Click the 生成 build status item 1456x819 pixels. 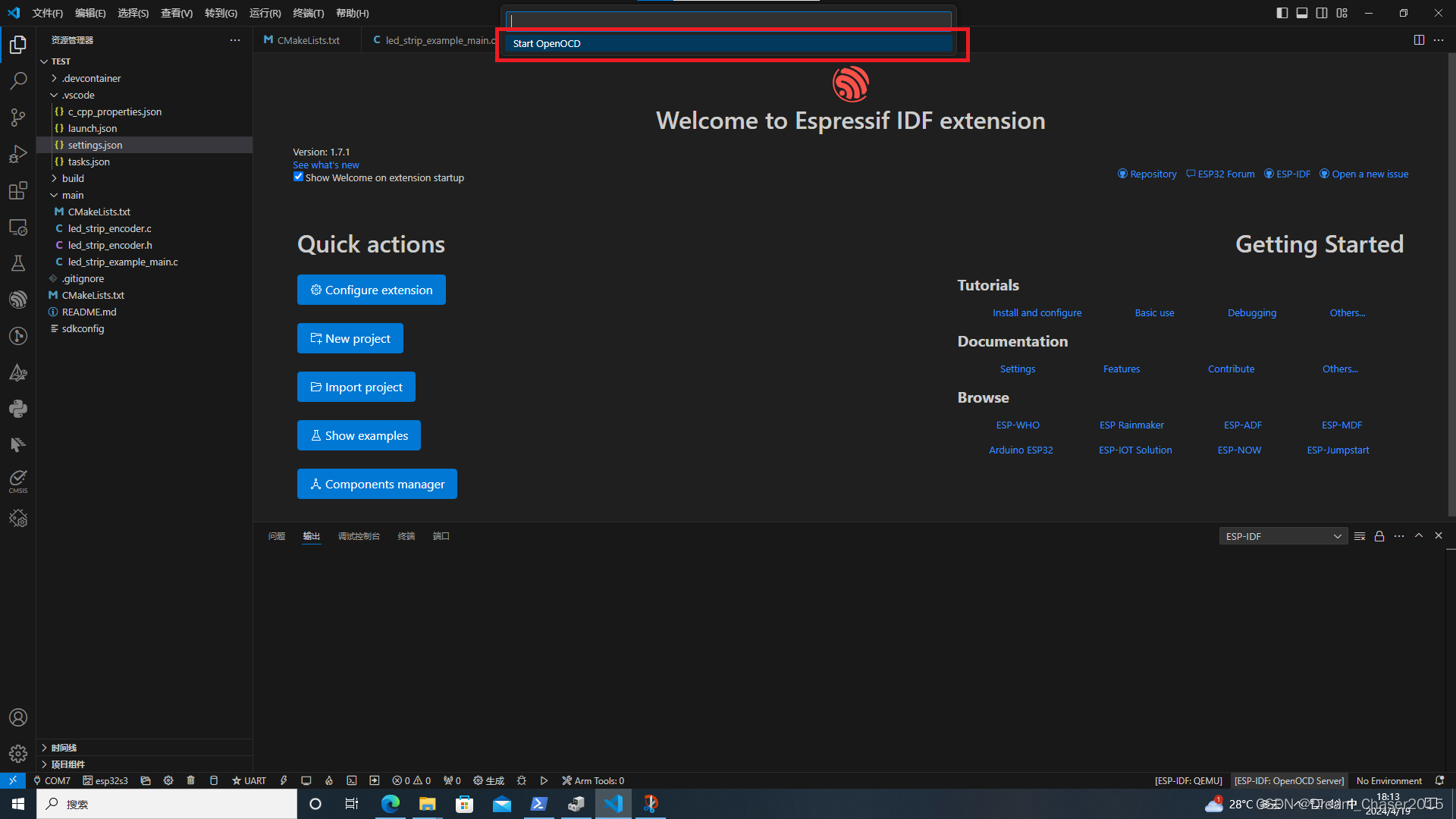pos(488,780)
